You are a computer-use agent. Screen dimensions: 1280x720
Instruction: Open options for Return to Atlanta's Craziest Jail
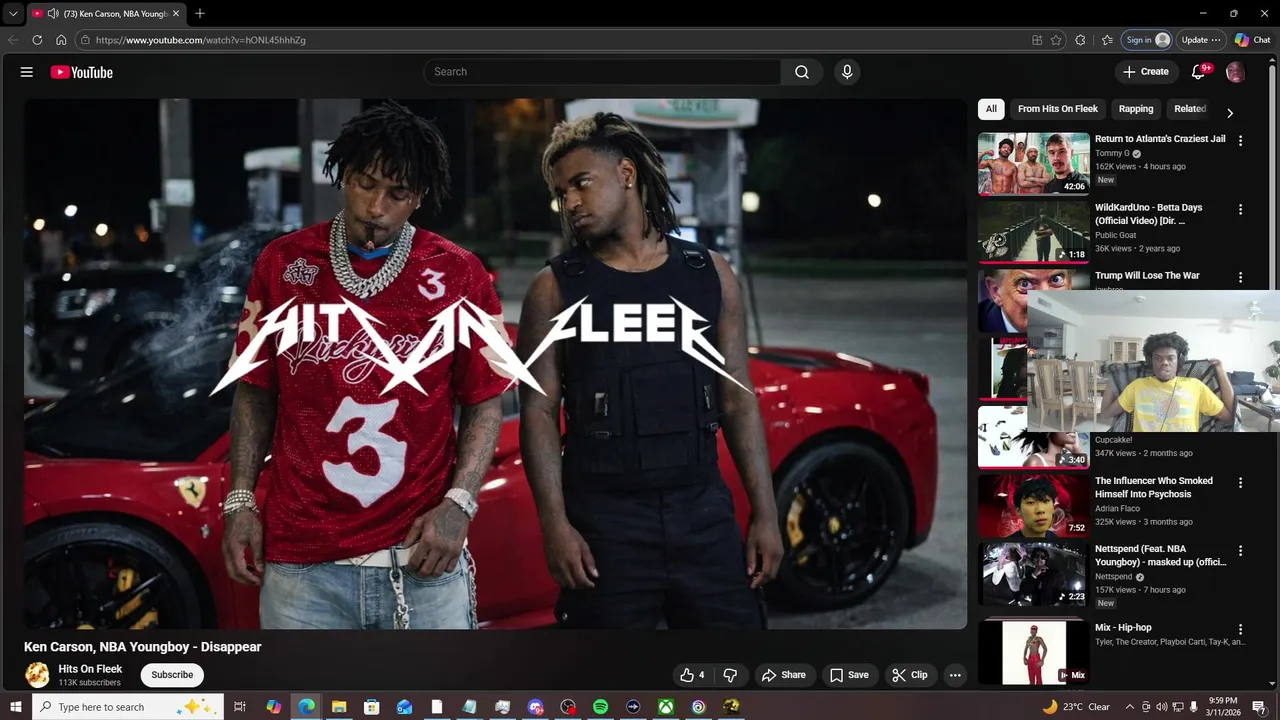click(x=1240, y=141)
